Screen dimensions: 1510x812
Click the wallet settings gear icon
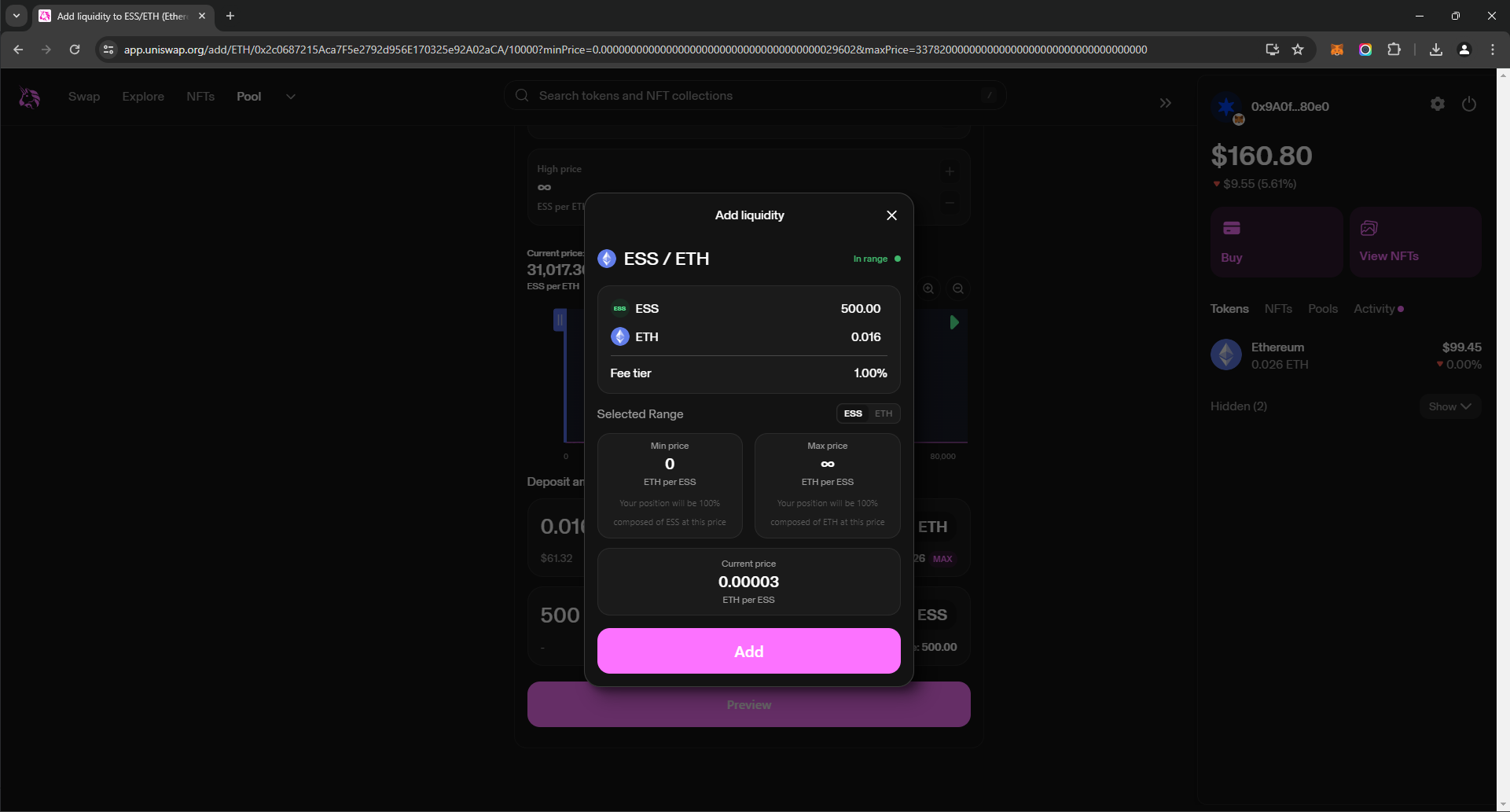pyautogui.click(x=1437, y=105)
